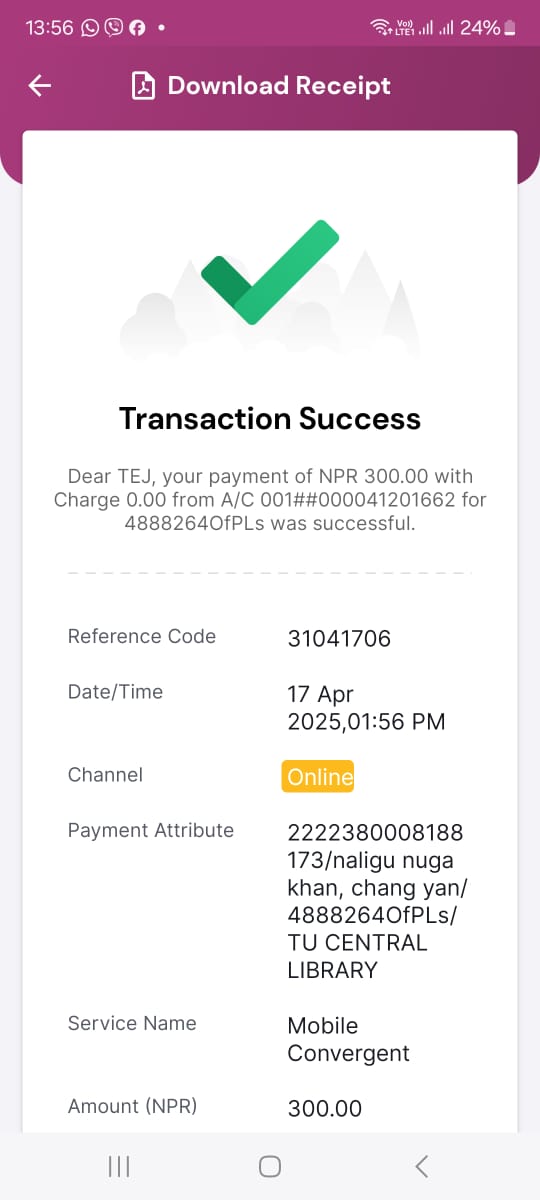Tap the Android home button
This screenshot has width=540, height=1200.
[x=270, y=1166]
